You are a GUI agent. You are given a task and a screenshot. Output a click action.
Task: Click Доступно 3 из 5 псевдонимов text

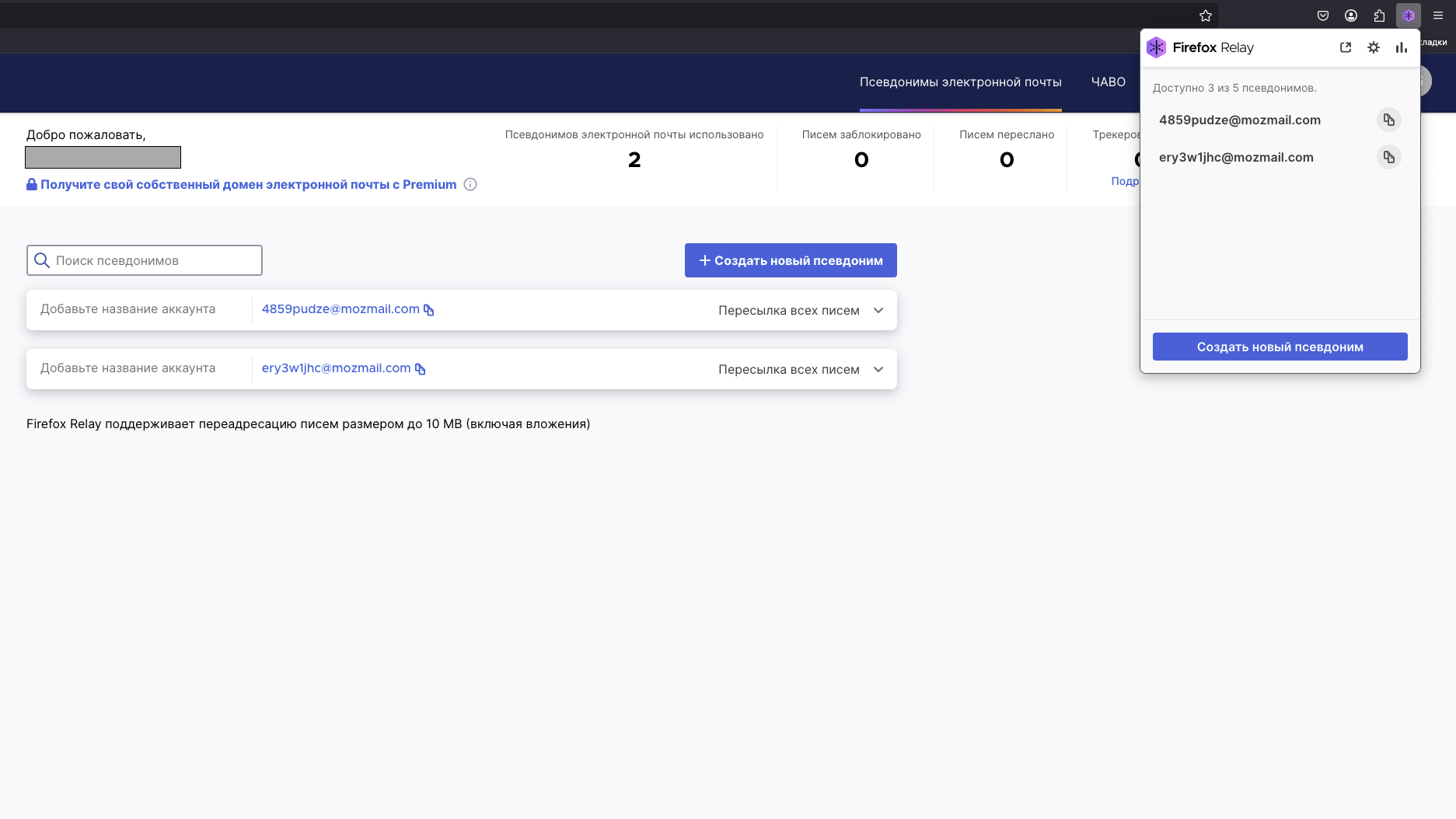[1234, 88]
